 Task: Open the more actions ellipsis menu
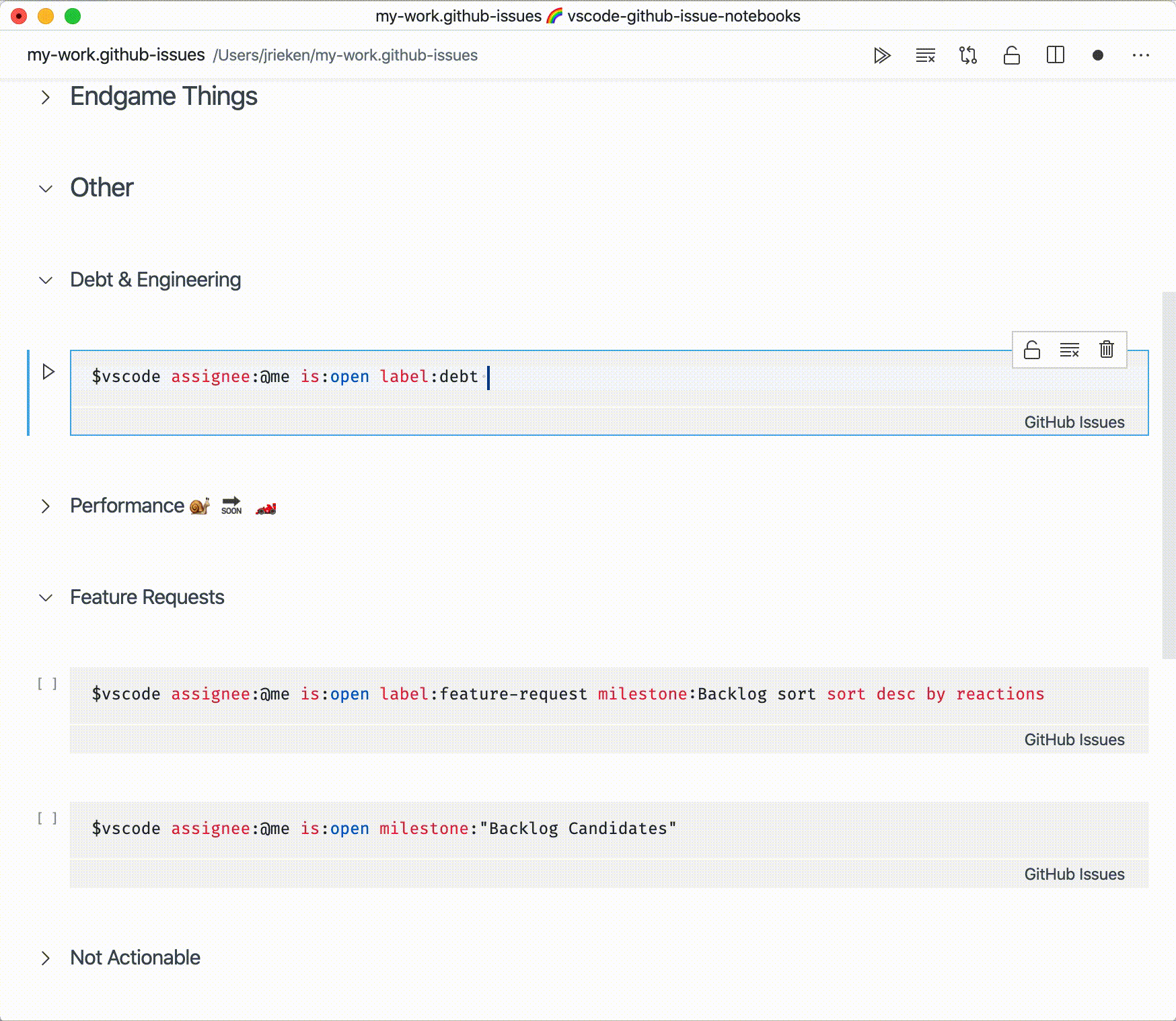1142,55
